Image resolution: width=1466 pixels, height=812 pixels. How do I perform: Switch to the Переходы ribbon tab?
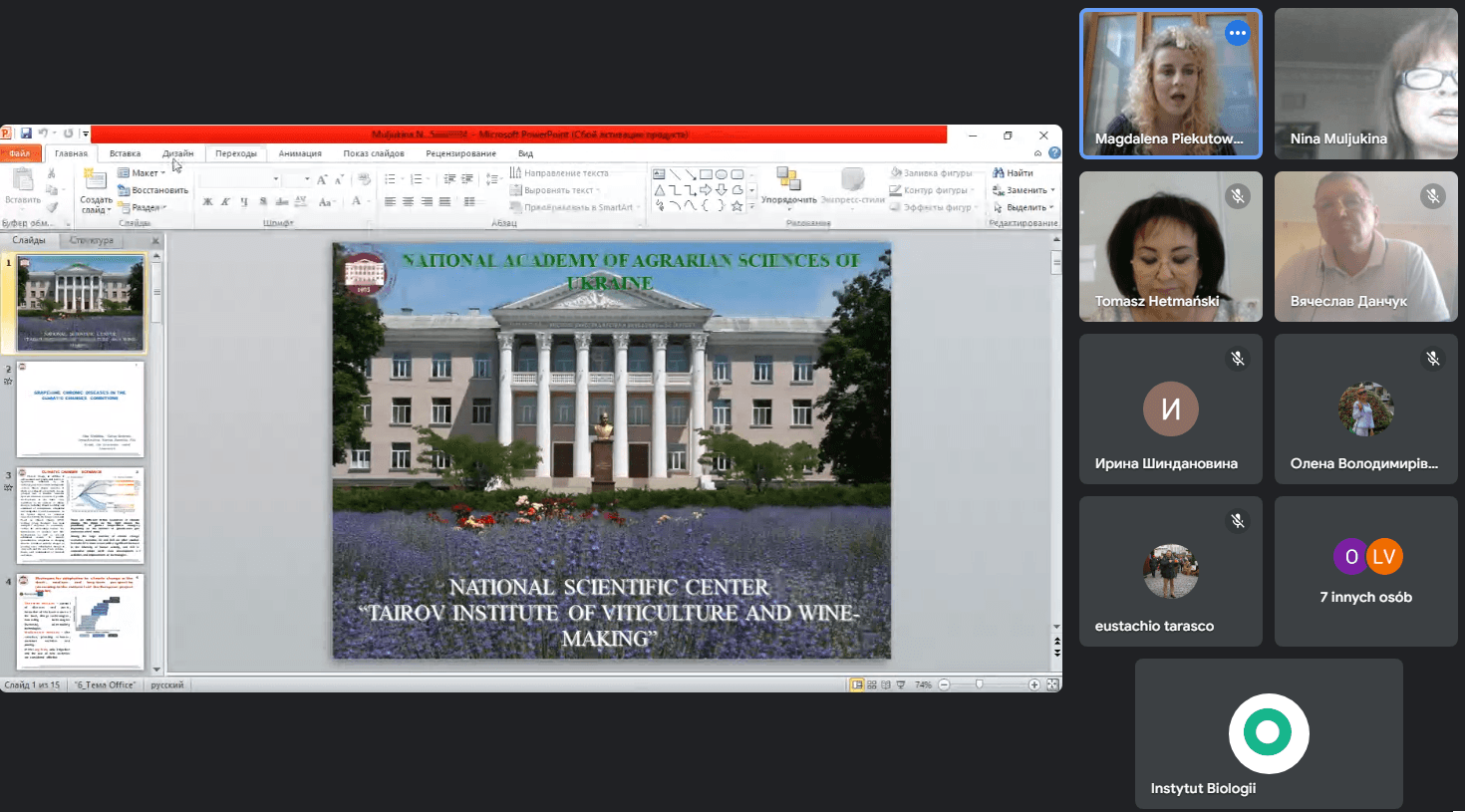pos(236,153)
